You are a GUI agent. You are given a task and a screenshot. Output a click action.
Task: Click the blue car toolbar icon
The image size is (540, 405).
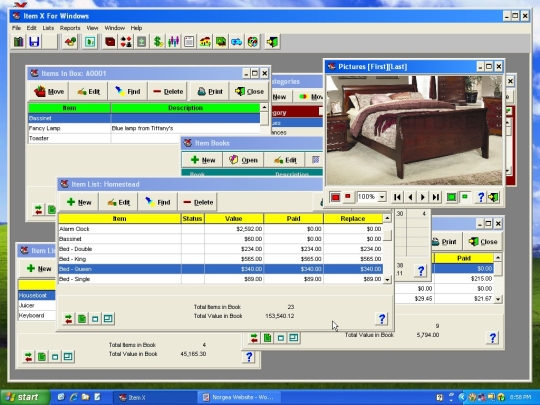pyautogui.click(x=237, y=42)
